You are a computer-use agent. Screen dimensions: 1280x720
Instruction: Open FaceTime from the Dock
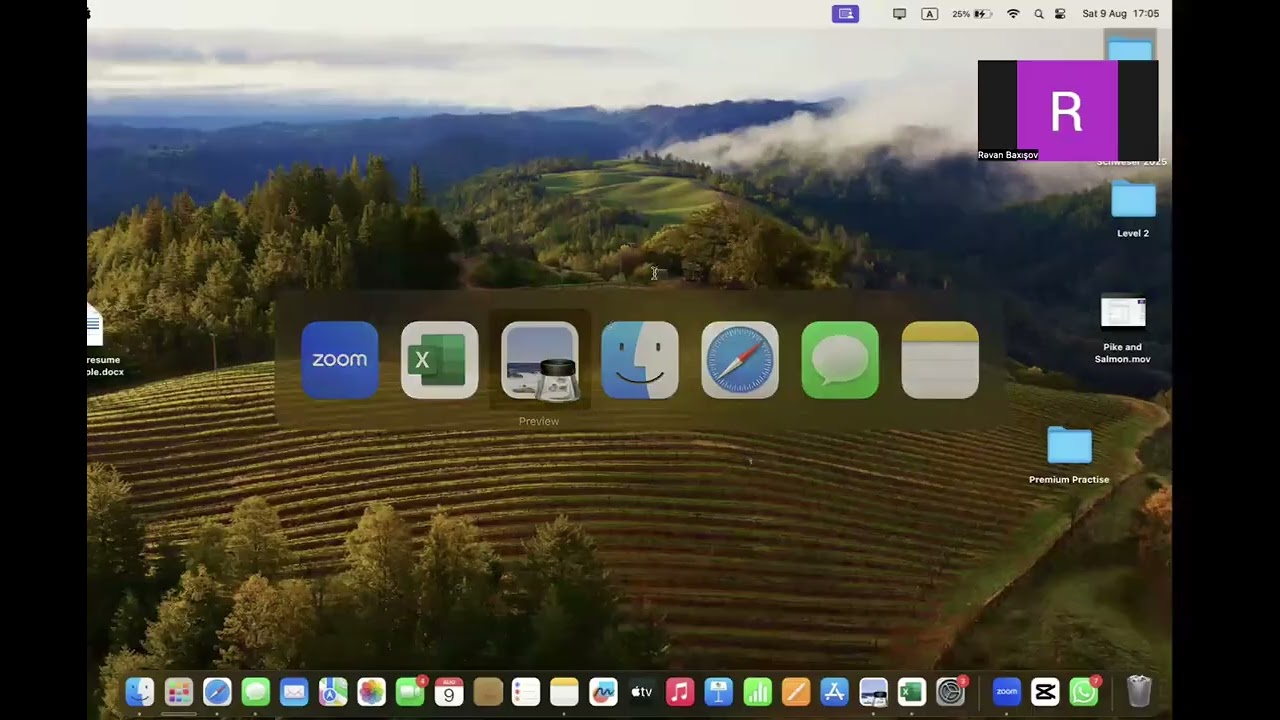point(410,691)
